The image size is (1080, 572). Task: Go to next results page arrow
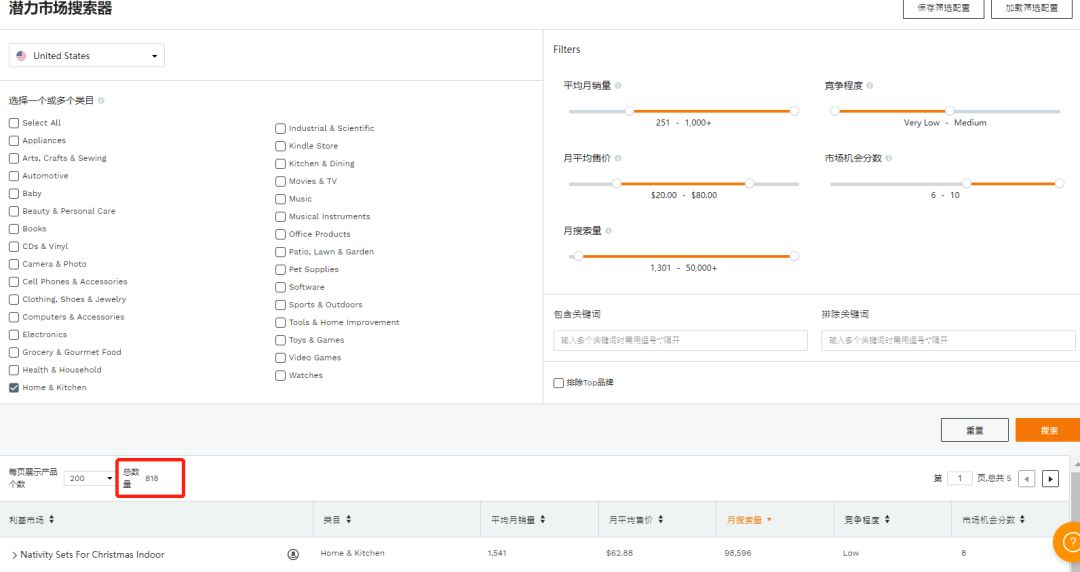(1050, 478)
